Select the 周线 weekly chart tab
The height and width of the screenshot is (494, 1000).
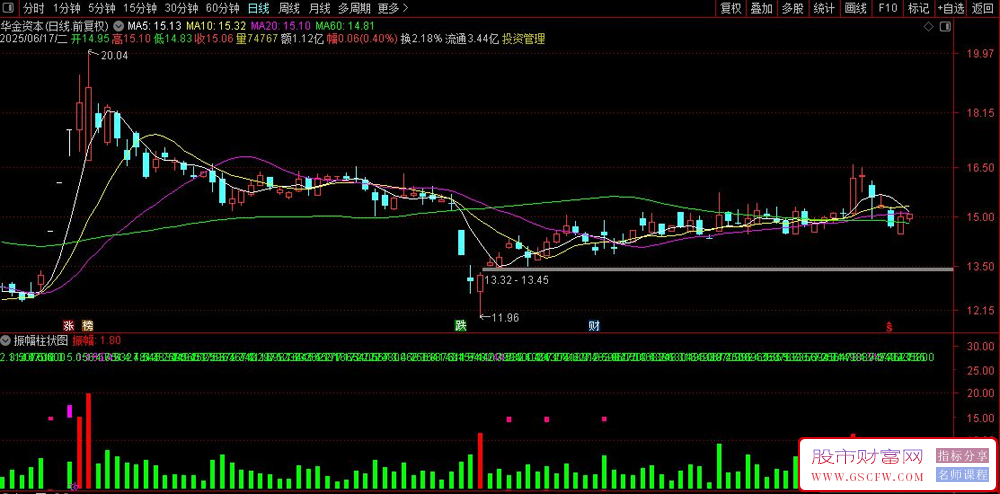pos(290,8)
